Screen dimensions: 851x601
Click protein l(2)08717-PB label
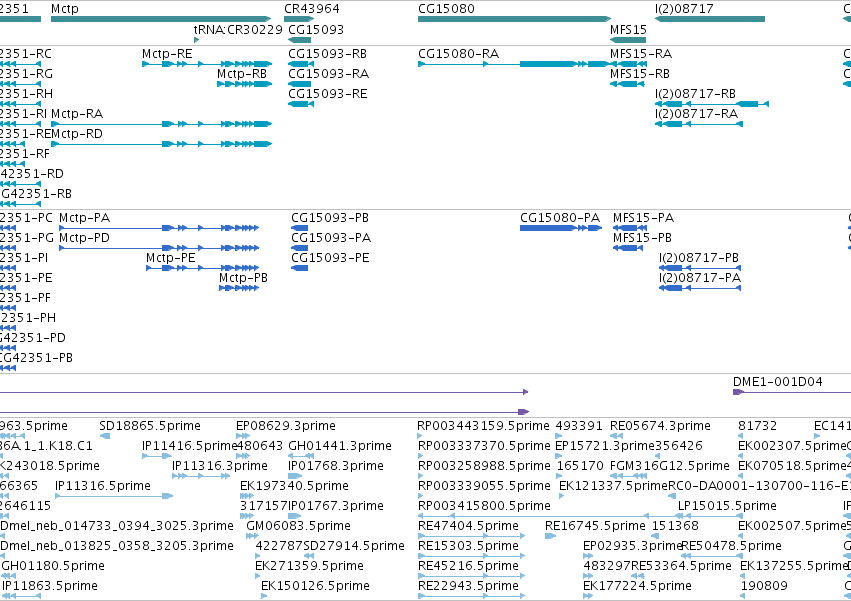coord(699,258)
